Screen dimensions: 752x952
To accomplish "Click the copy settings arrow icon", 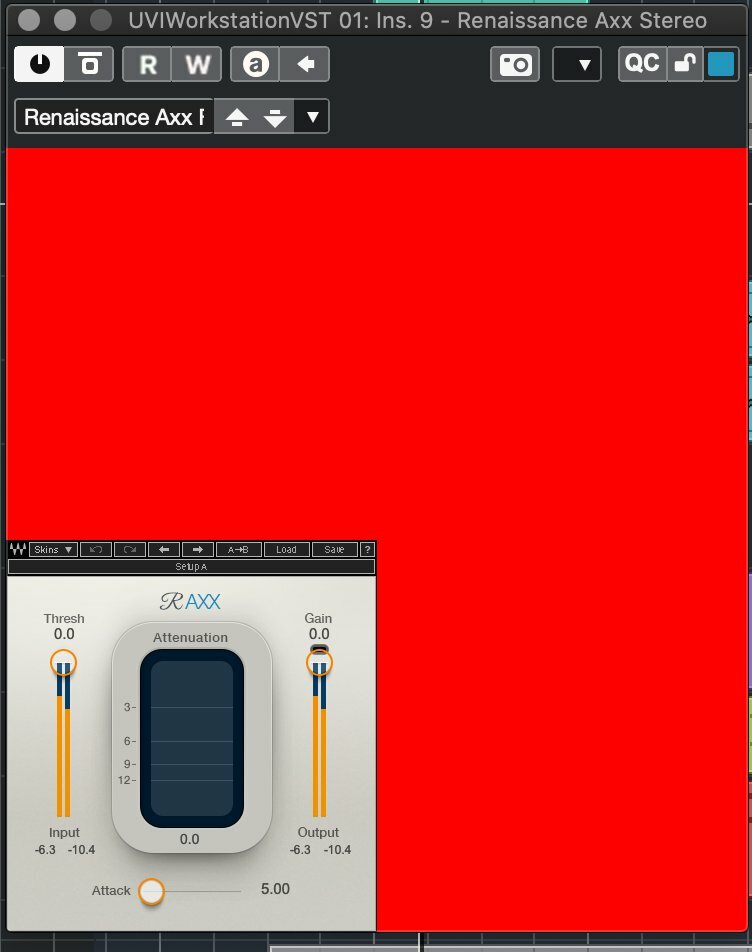I will 305,64.
